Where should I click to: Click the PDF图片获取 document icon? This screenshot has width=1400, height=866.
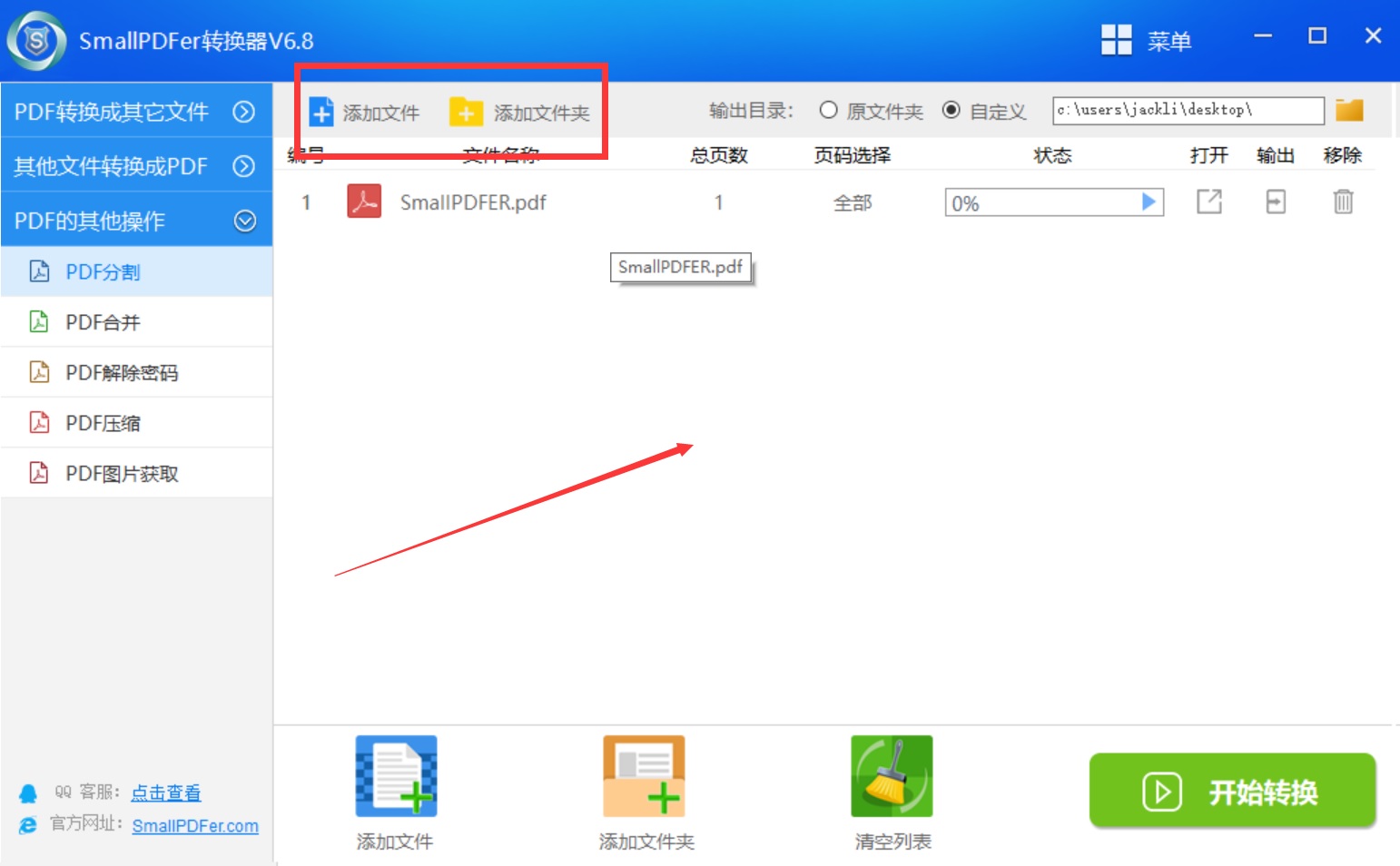click(39, 472)
